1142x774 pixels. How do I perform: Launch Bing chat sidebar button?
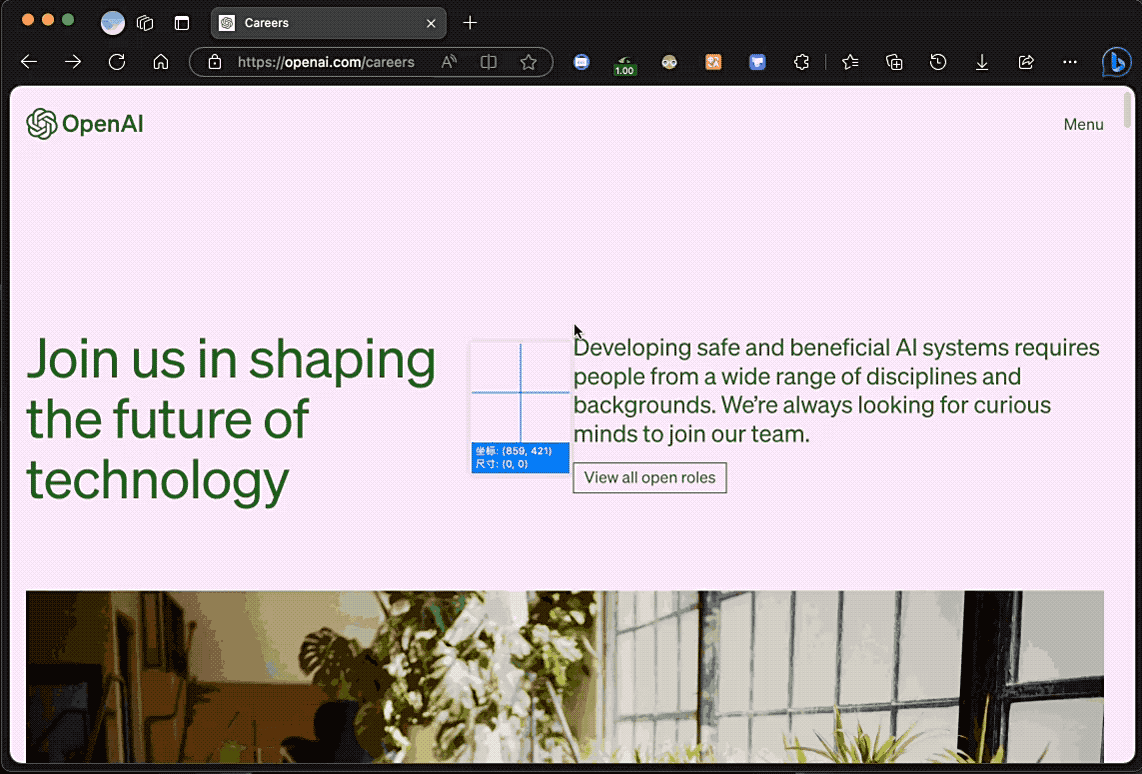1117,62
